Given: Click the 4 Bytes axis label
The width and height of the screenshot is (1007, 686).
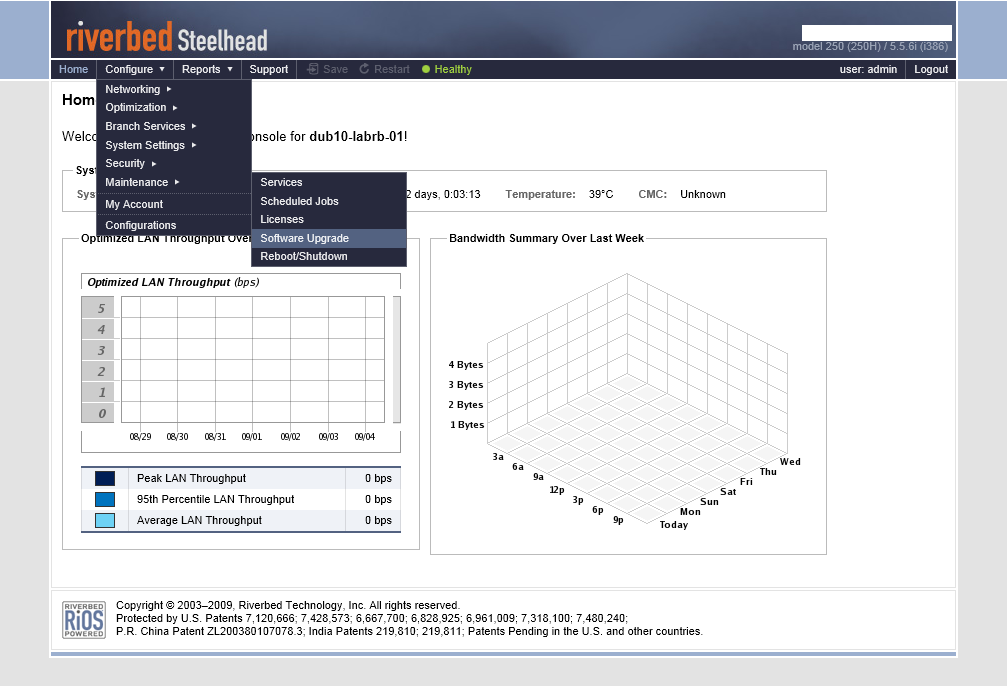Looking at the screenshot, I should (x=466, y=365).
